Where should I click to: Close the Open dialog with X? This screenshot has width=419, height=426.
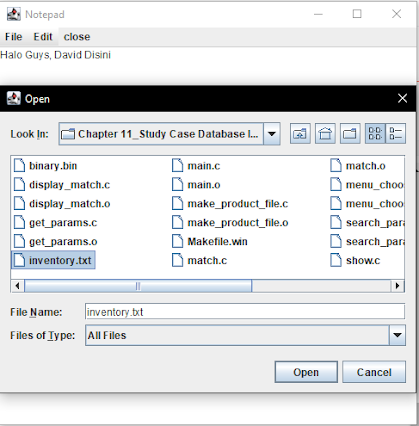click(x=402, y=98)
